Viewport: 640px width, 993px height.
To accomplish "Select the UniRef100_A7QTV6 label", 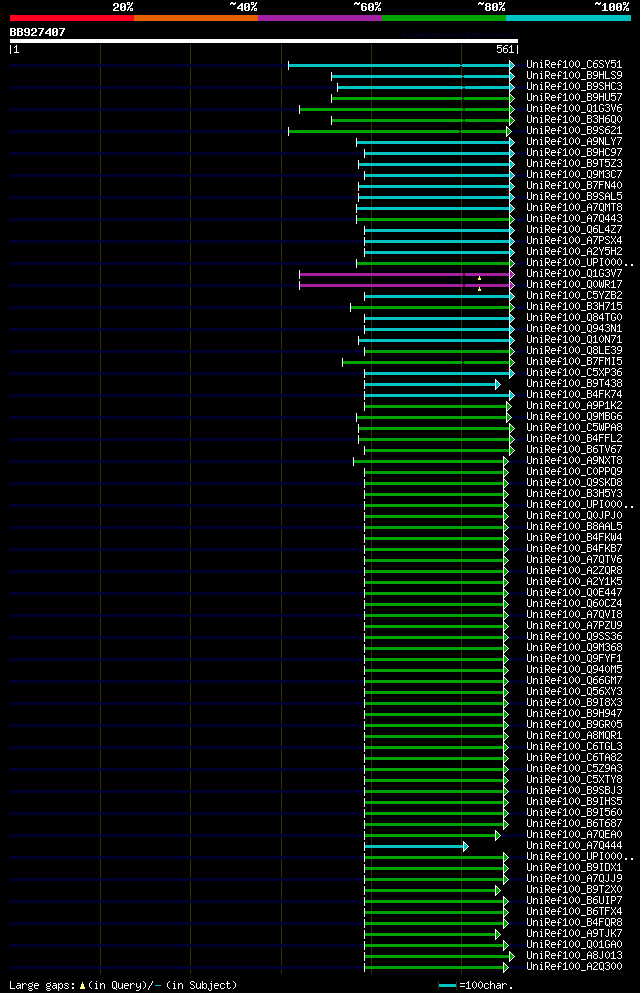I will (x=574, y=560).
